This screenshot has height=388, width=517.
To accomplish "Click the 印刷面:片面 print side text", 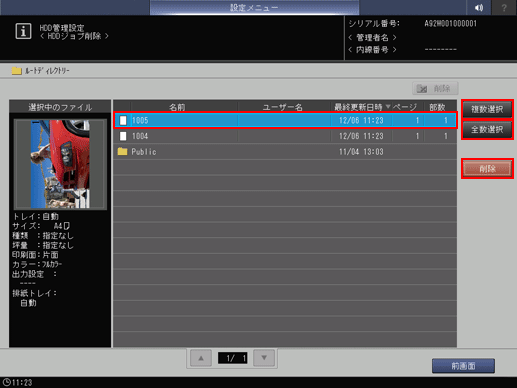I will tap(35, 255).
